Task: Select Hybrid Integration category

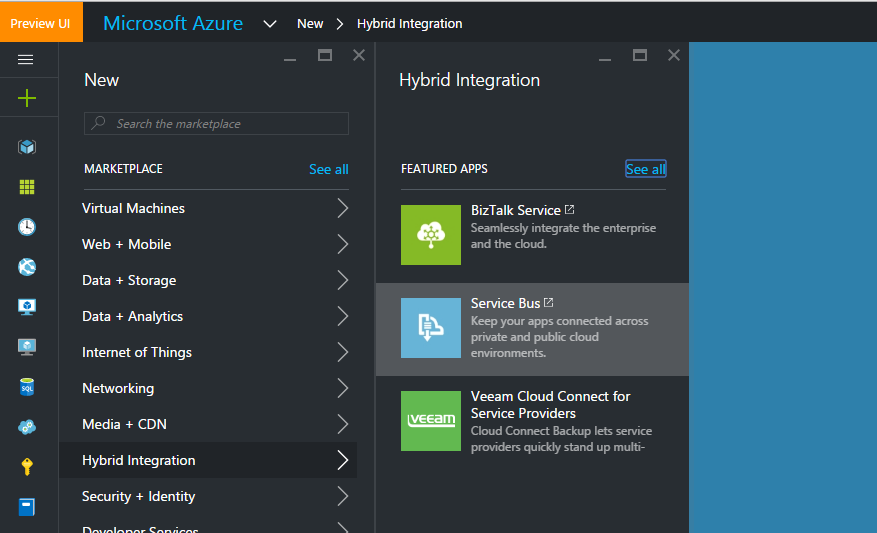Action: coord(208,460)
